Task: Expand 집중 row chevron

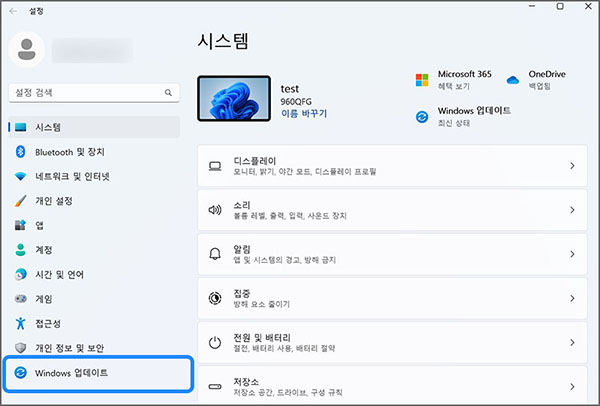Action: 572,298
